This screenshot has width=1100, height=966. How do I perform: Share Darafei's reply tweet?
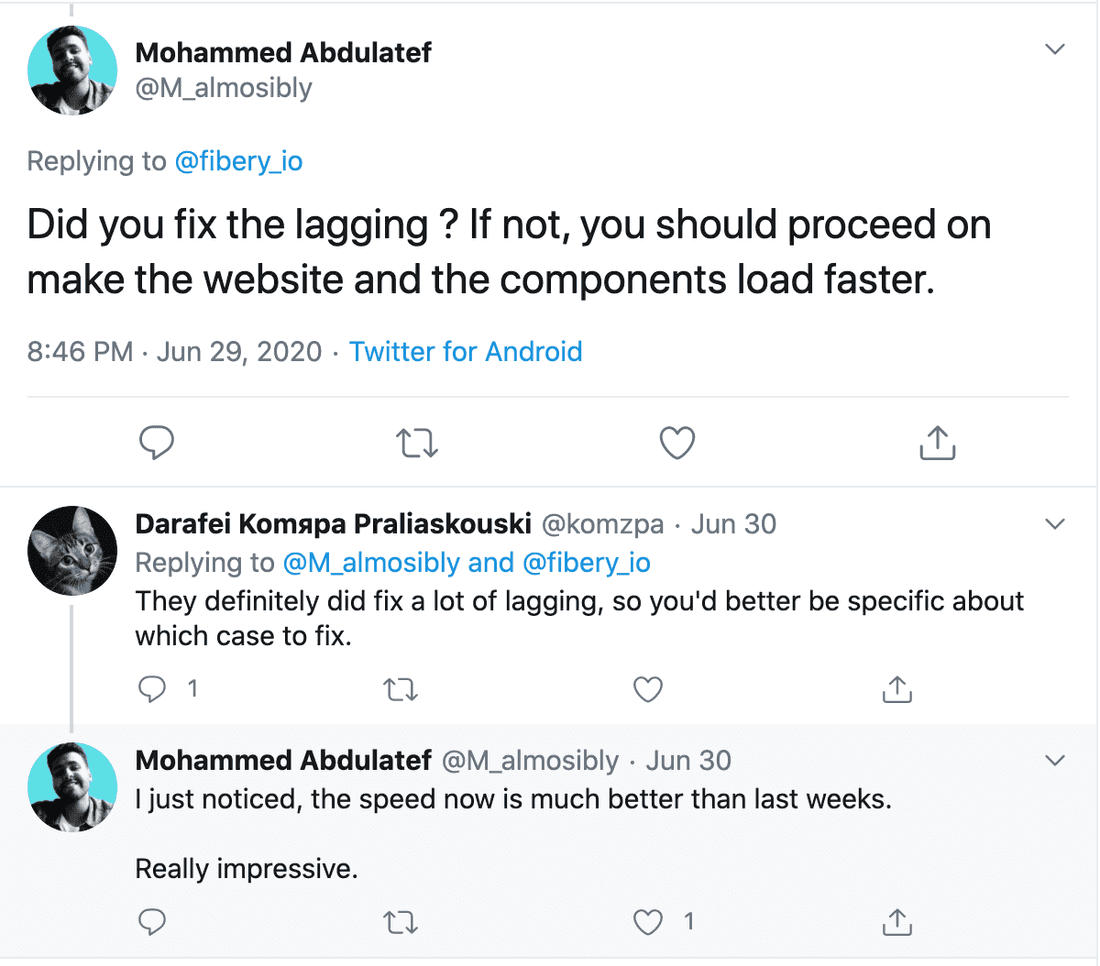897,688
